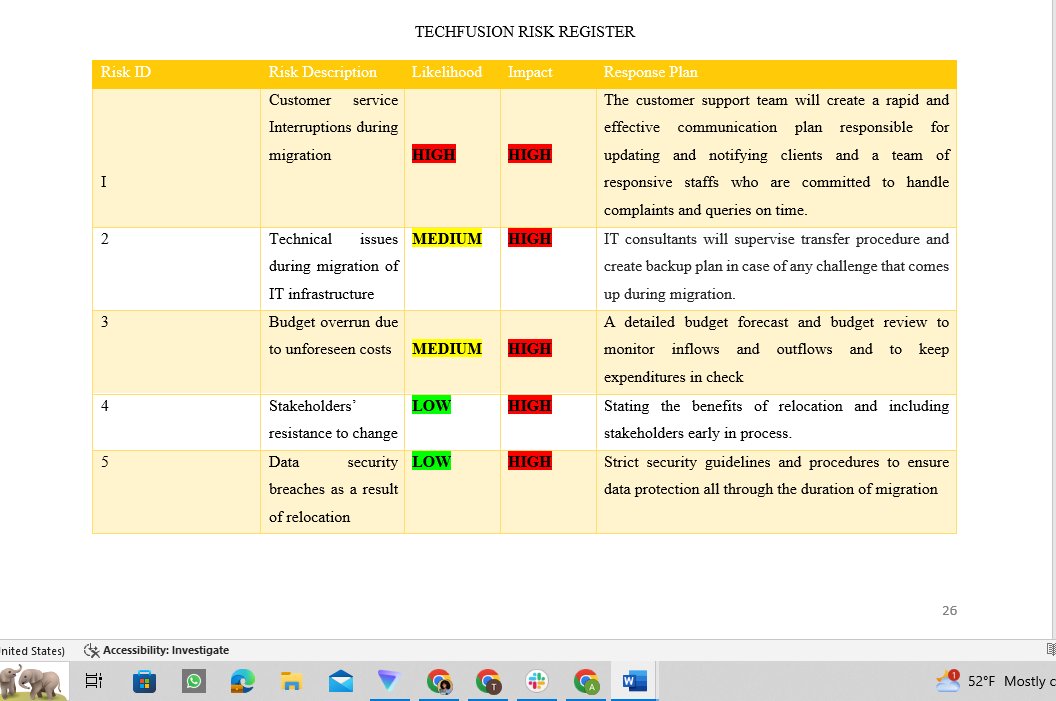Select the Word icon in the taskbar
Viewport: 1056px width, 701px height.
634,681
